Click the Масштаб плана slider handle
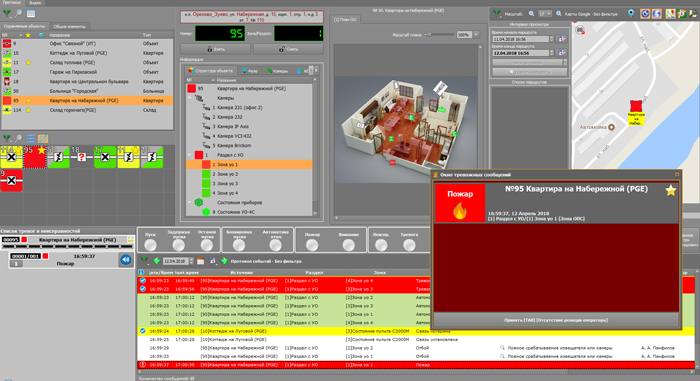700x381 pixels. point(429,34)
